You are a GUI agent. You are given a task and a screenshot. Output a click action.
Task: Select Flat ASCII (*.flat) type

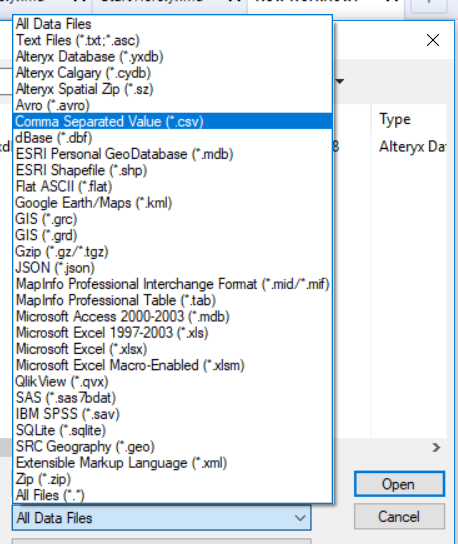(x=172, y=187)
